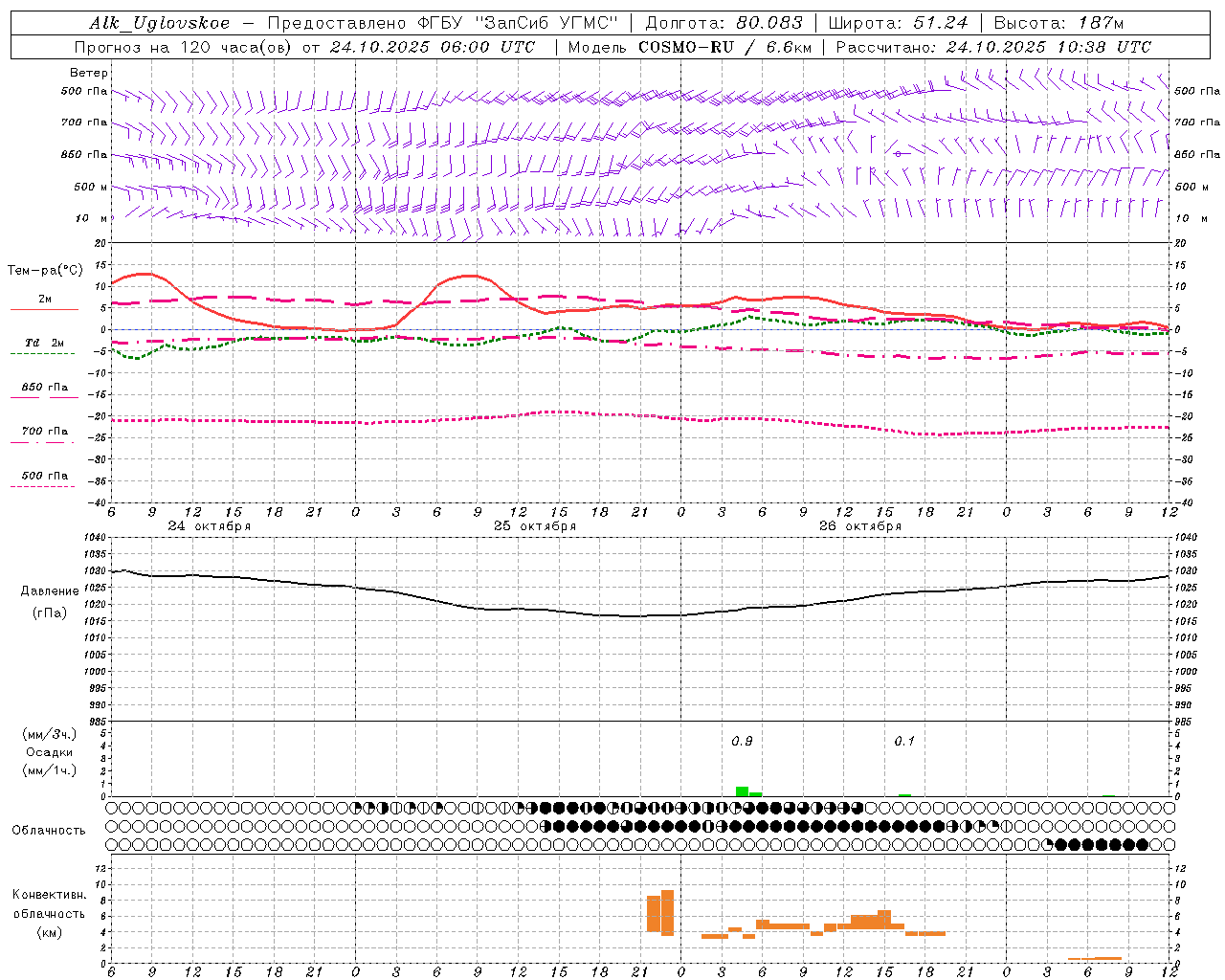Click the Td 2м dew point legend entry

click(45, 343)
